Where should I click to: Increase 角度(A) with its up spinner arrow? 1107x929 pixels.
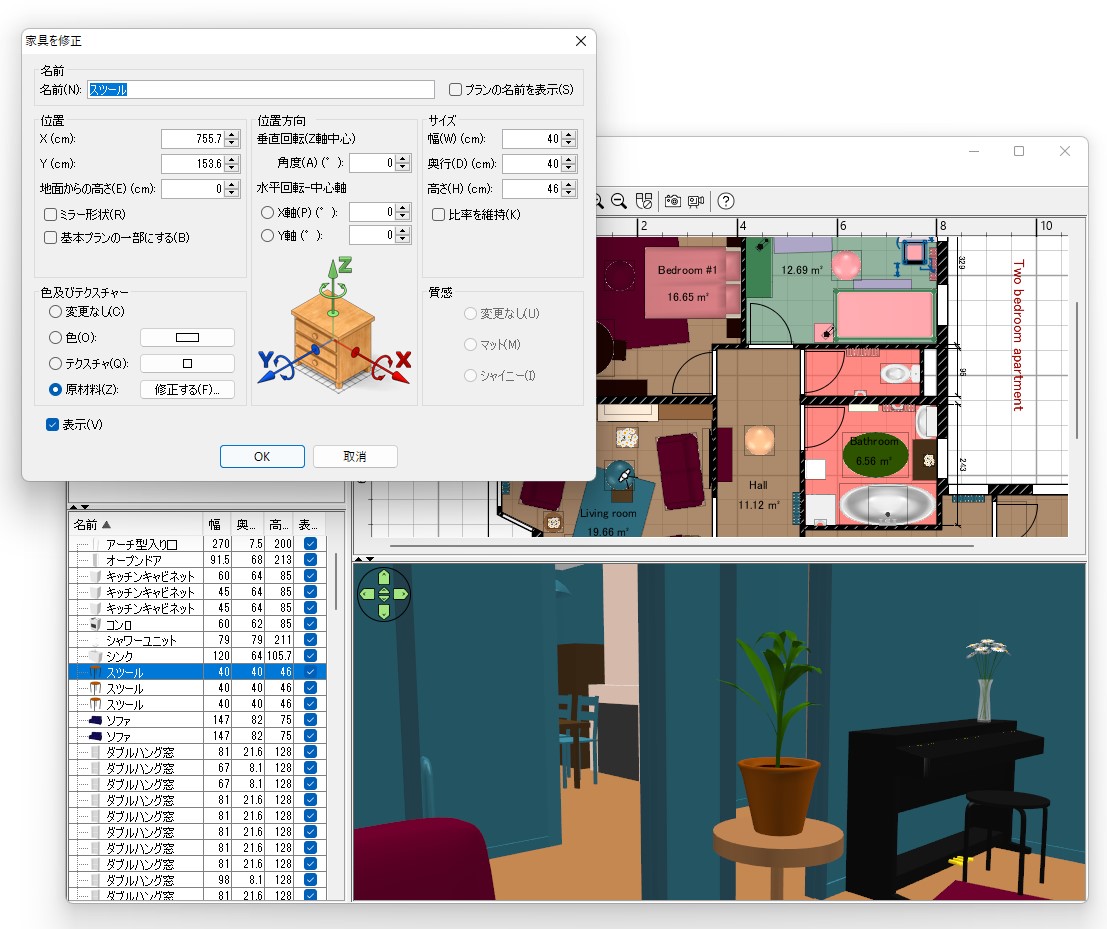click(x=403, y=159)
